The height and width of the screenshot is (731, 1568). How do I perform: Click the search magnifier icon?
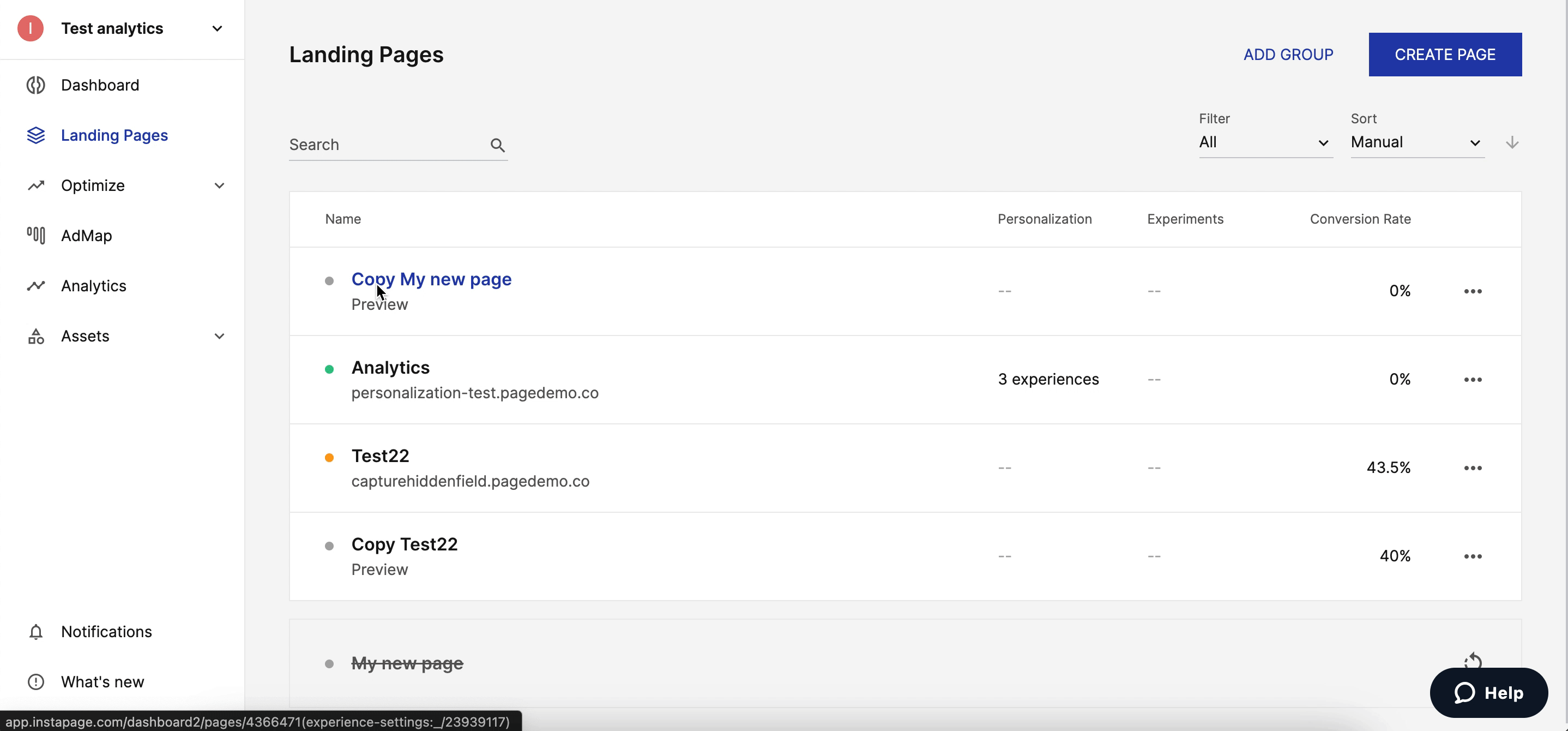coord(497,145)
